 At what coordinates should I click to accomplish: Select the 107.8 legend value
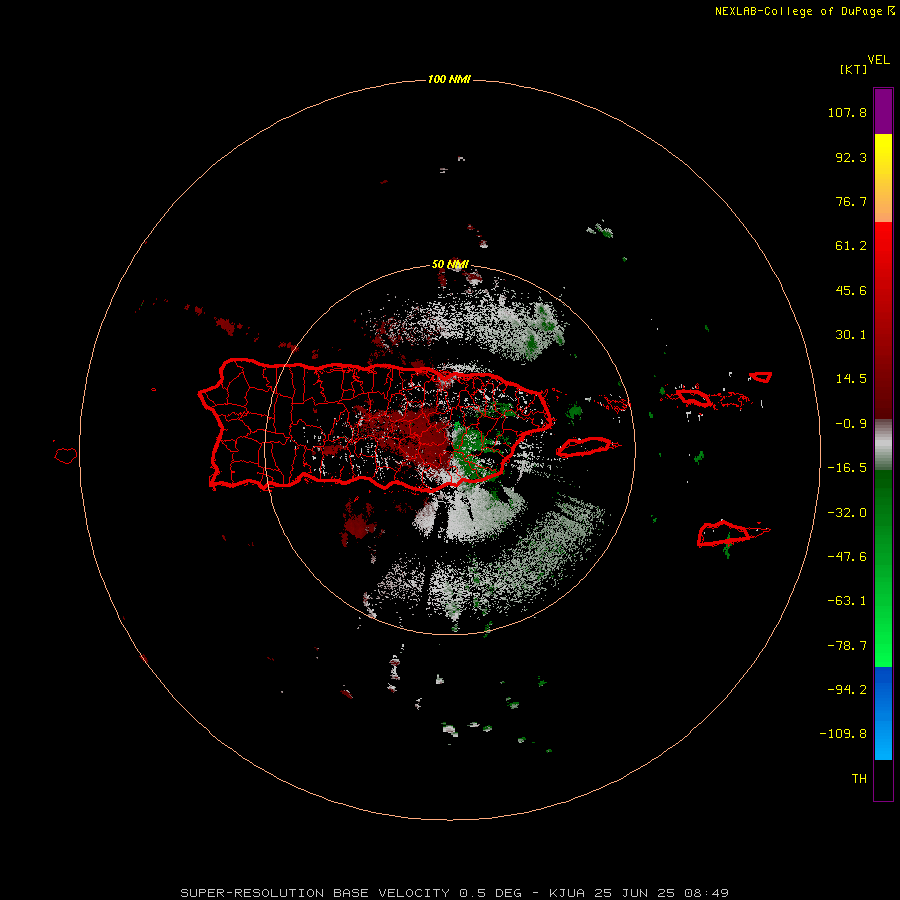(x=847, y=113)
